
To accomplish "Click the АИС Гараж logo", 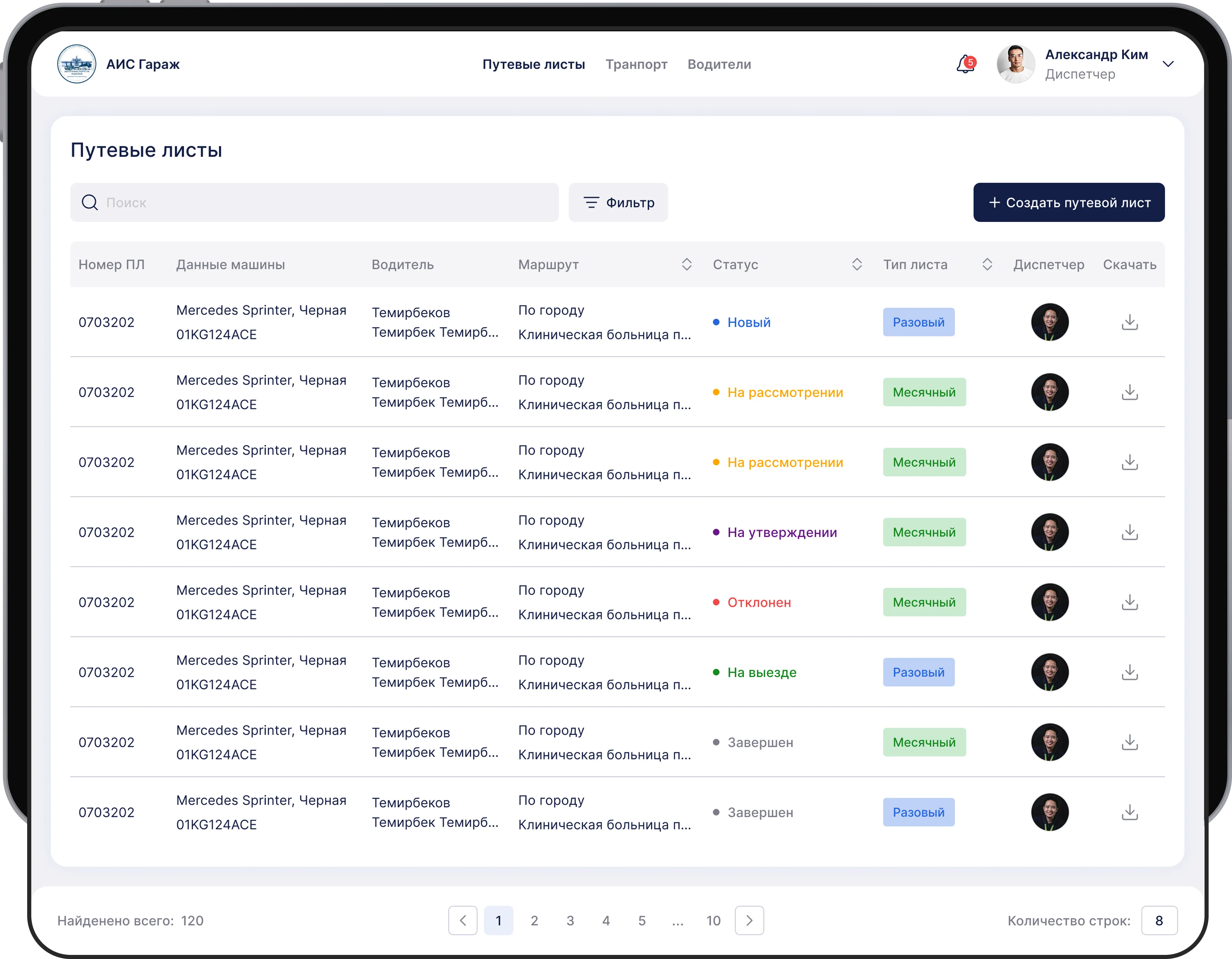I will click(77, 64).
